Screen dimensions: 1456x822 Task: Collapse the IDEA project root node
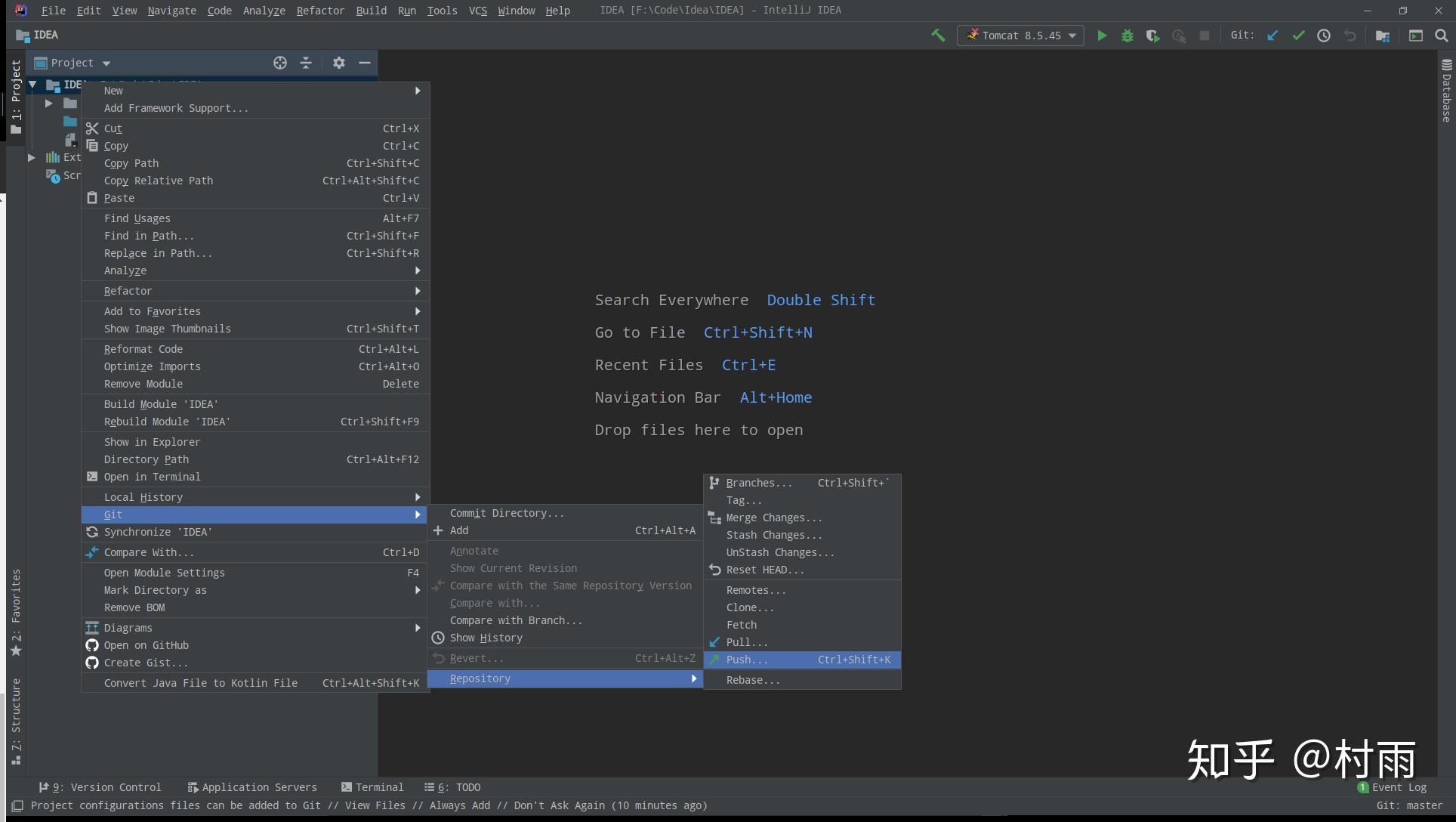coord(32,84)
